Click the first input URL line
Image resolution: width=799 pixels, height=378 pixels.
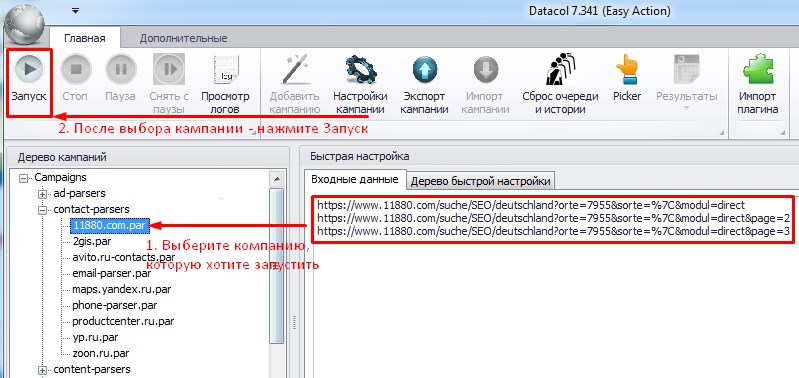click(530, 205)
